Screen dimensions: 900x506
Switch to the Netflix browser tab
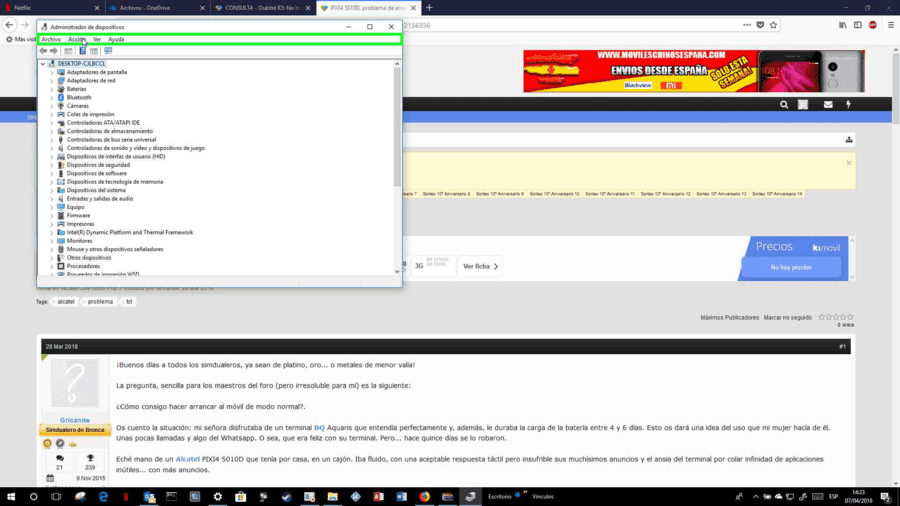click(x=52, y=8)
